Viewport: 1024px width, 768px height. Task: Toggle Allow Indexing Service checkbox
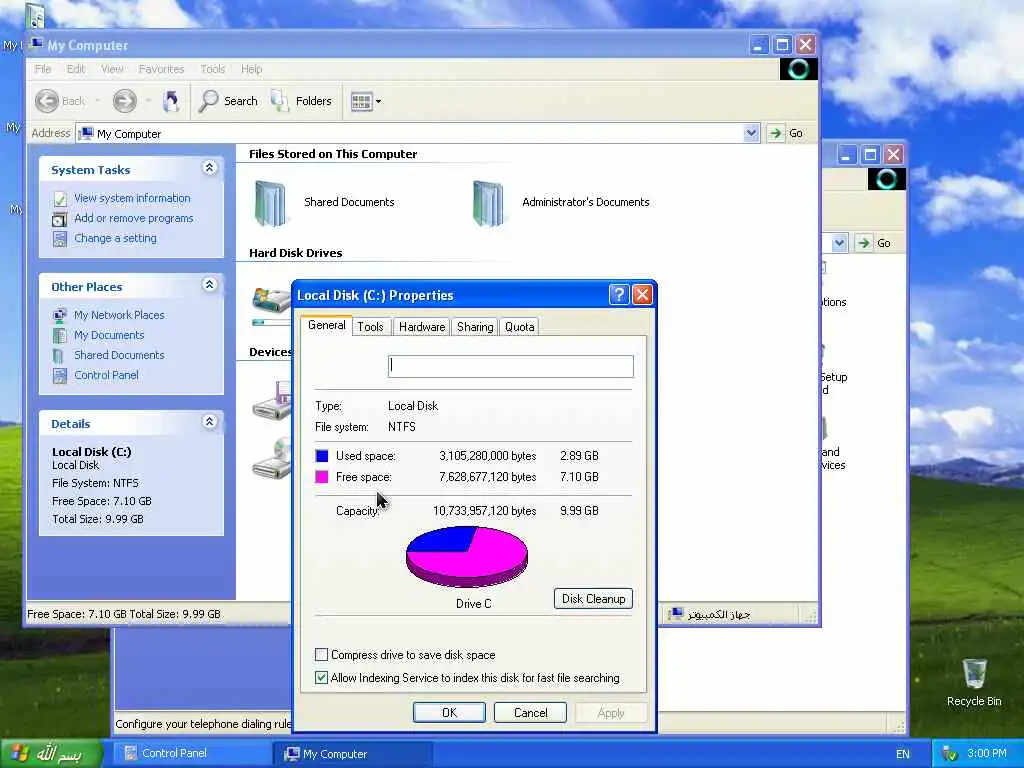321,677
